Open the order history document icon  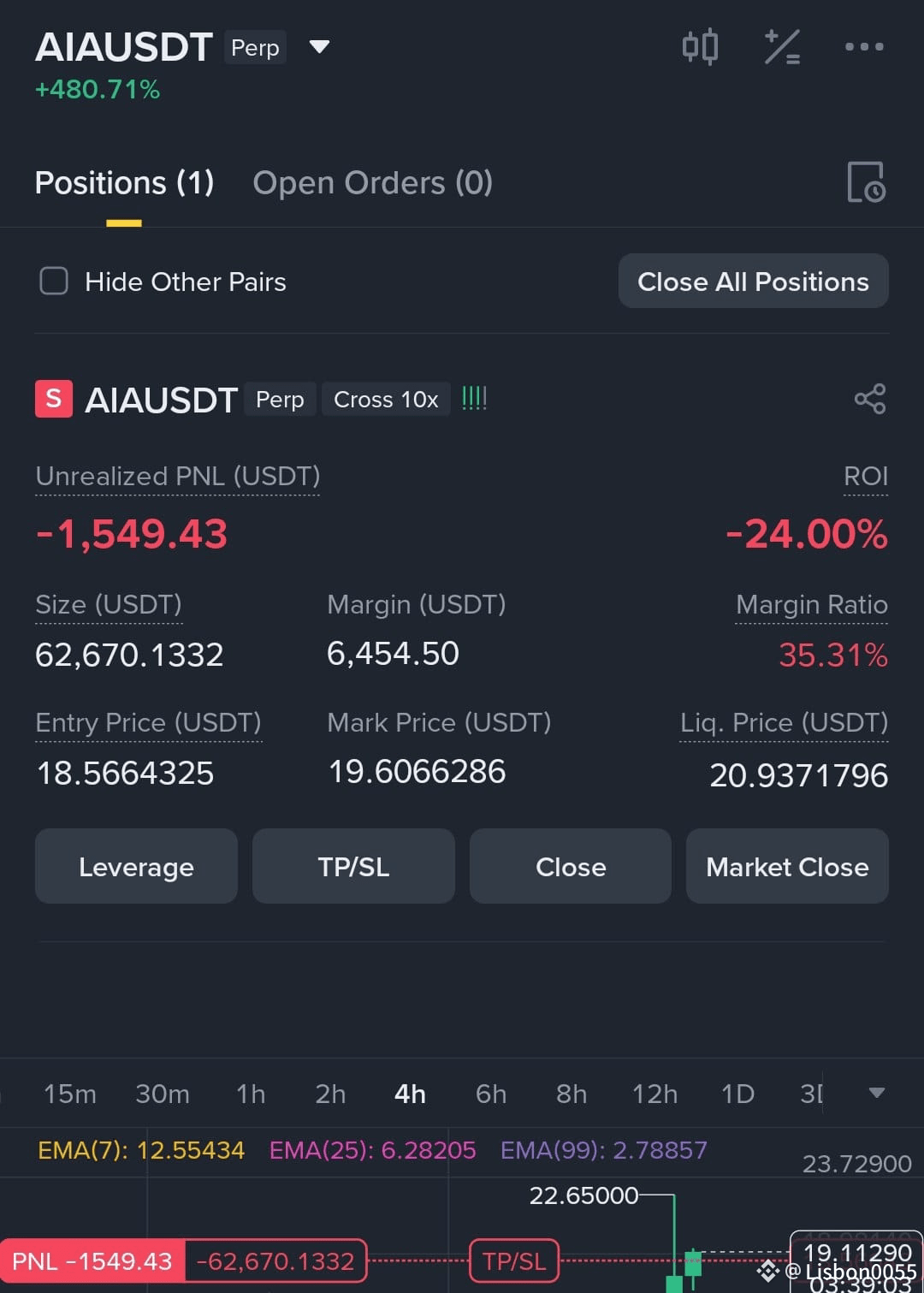[866, 182]
